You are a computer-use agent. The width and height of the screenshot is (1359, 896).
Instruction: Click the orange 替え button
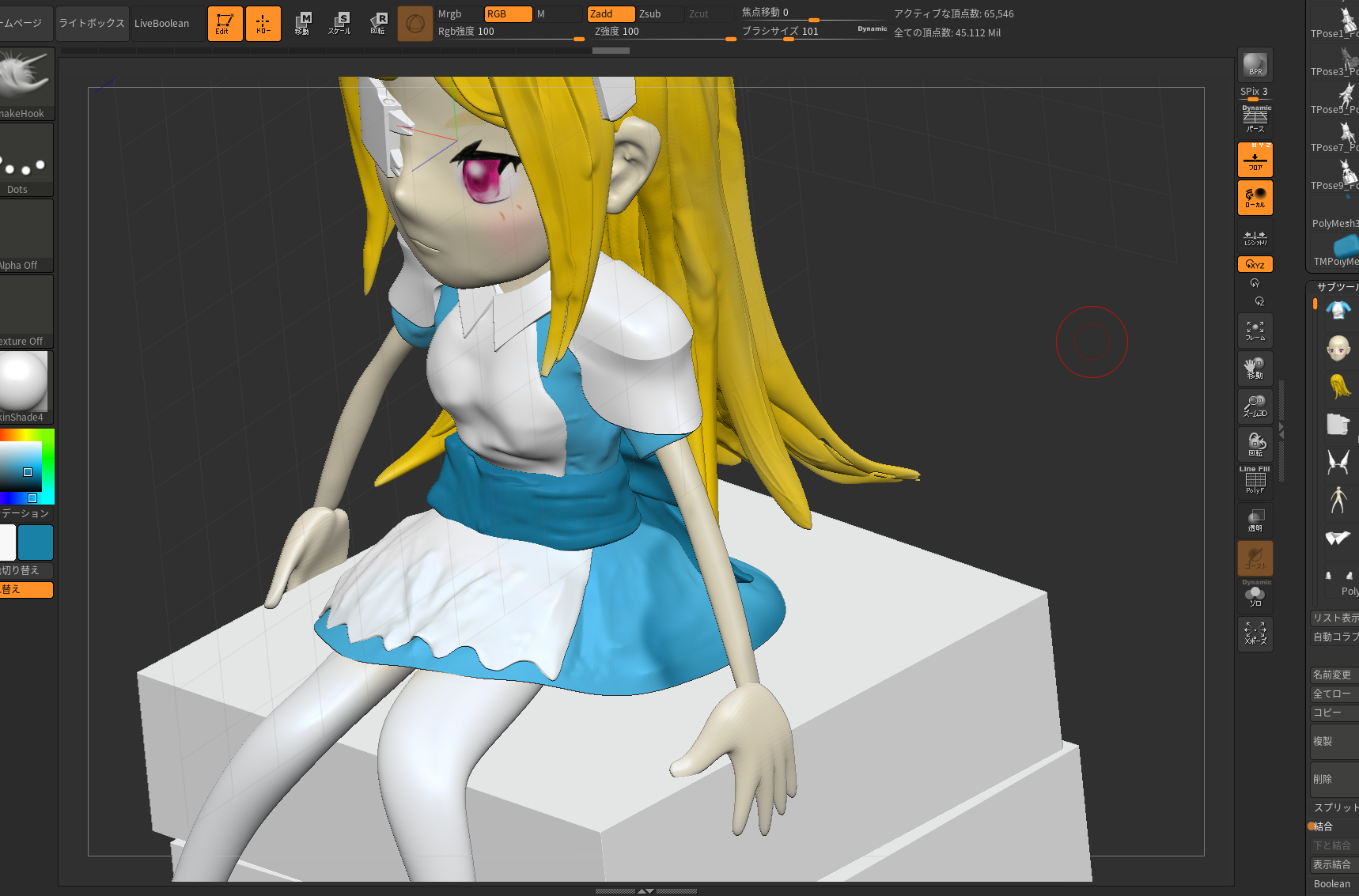(x=26, y=589)
